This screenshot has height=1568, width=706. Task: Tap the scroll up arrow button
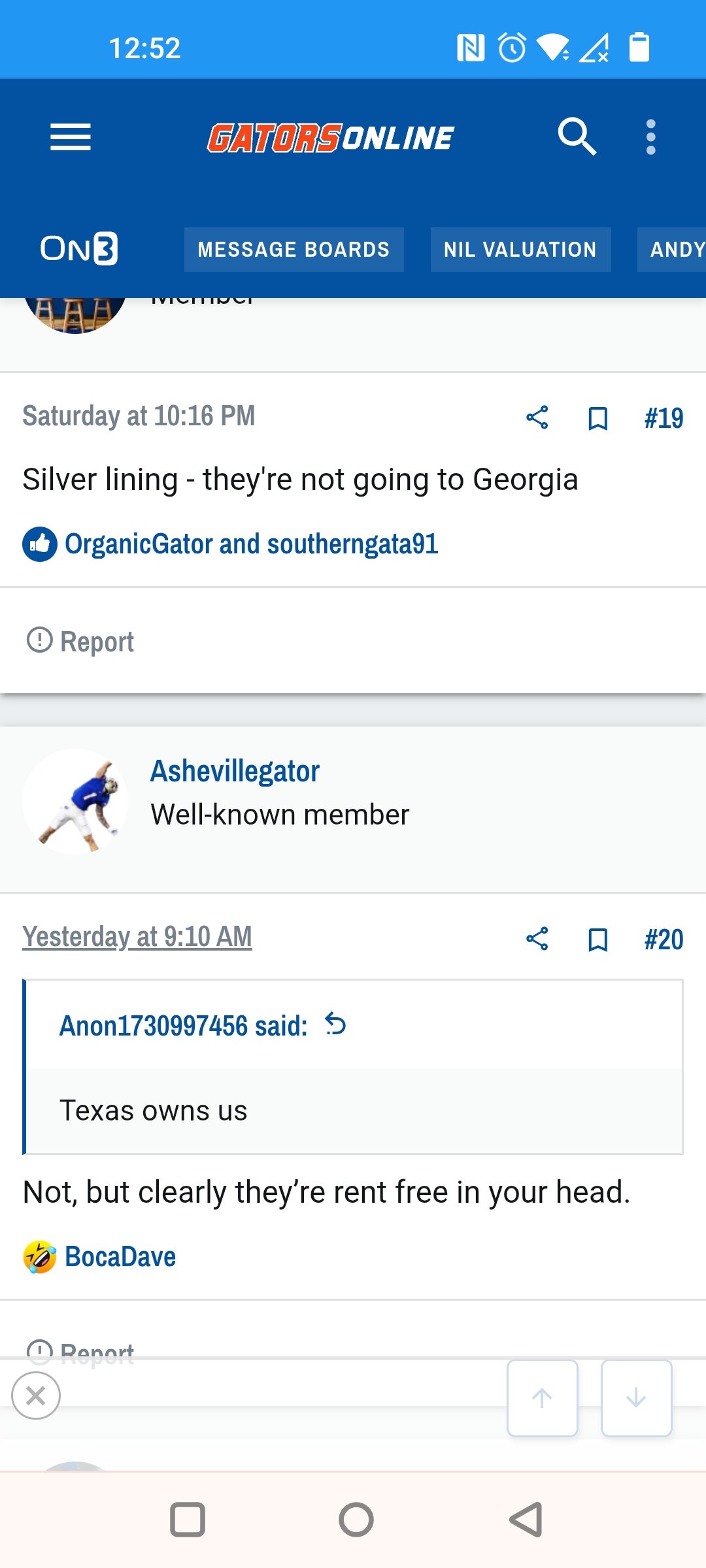(542, 1398)
